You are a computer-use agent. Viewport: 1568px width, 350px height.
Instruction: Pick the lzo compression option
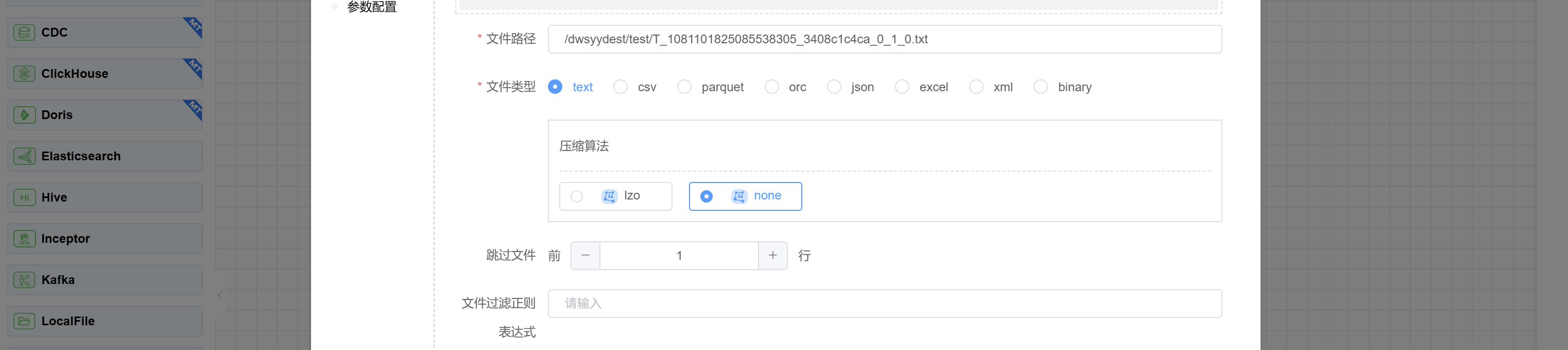pyautogui.click(x=576, y=196)
